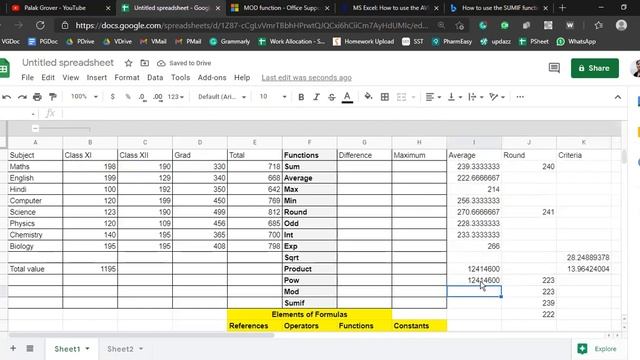Rename the Untitled spreadsheet title

tap(68, 62)
